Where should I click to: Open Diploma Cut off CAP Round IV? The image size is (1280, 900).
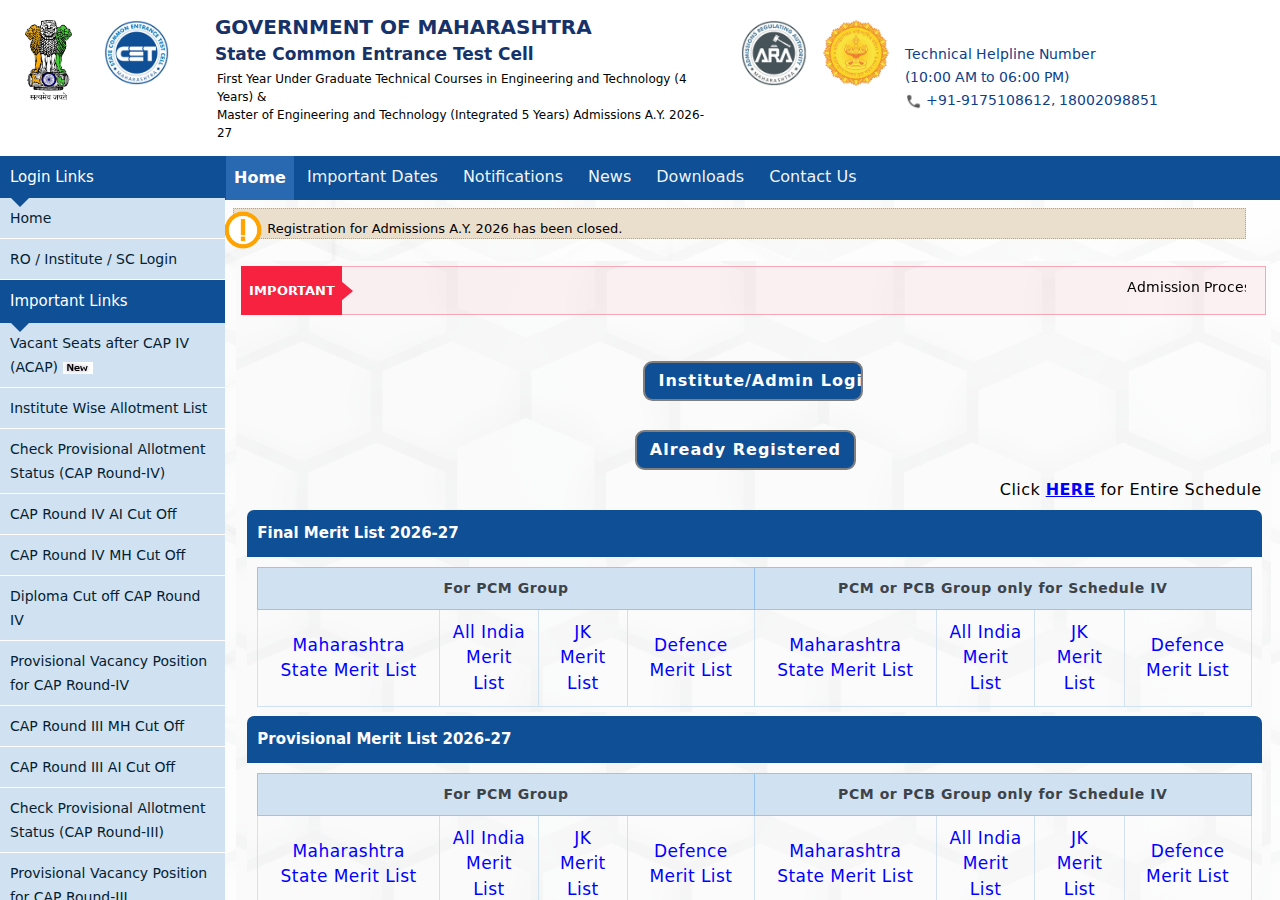click(x=112, y=608)
